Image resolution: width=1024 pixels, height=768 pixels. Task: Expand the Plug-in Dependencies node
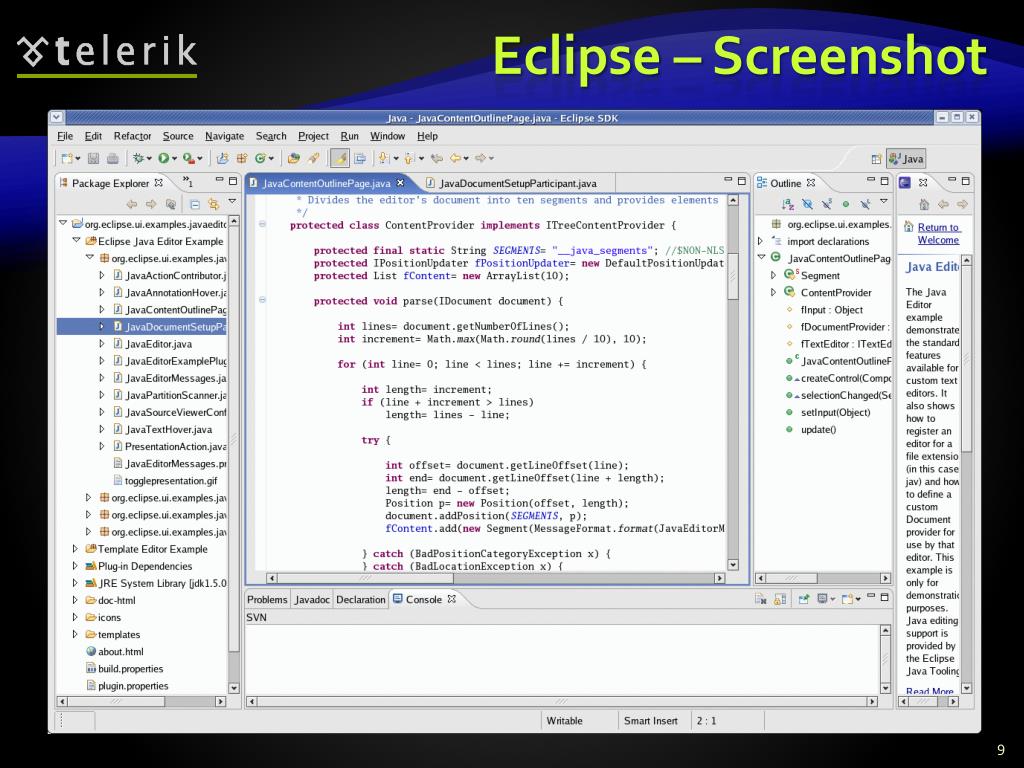[75, 566]
